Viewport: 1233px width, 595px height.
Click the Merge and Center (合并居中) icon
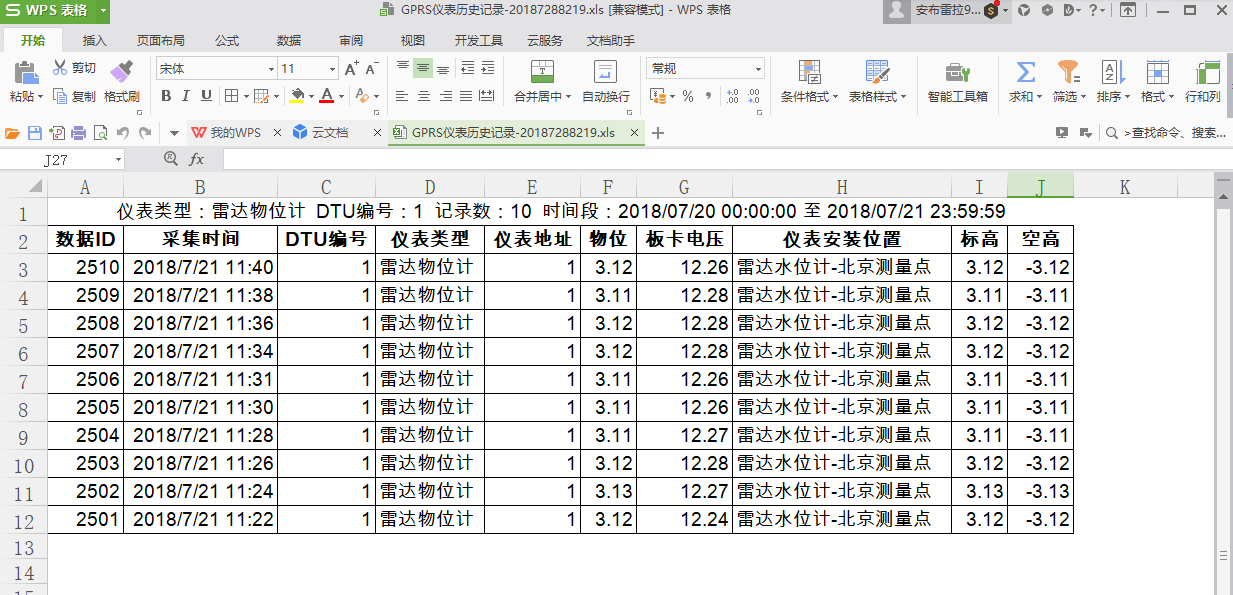542,72
